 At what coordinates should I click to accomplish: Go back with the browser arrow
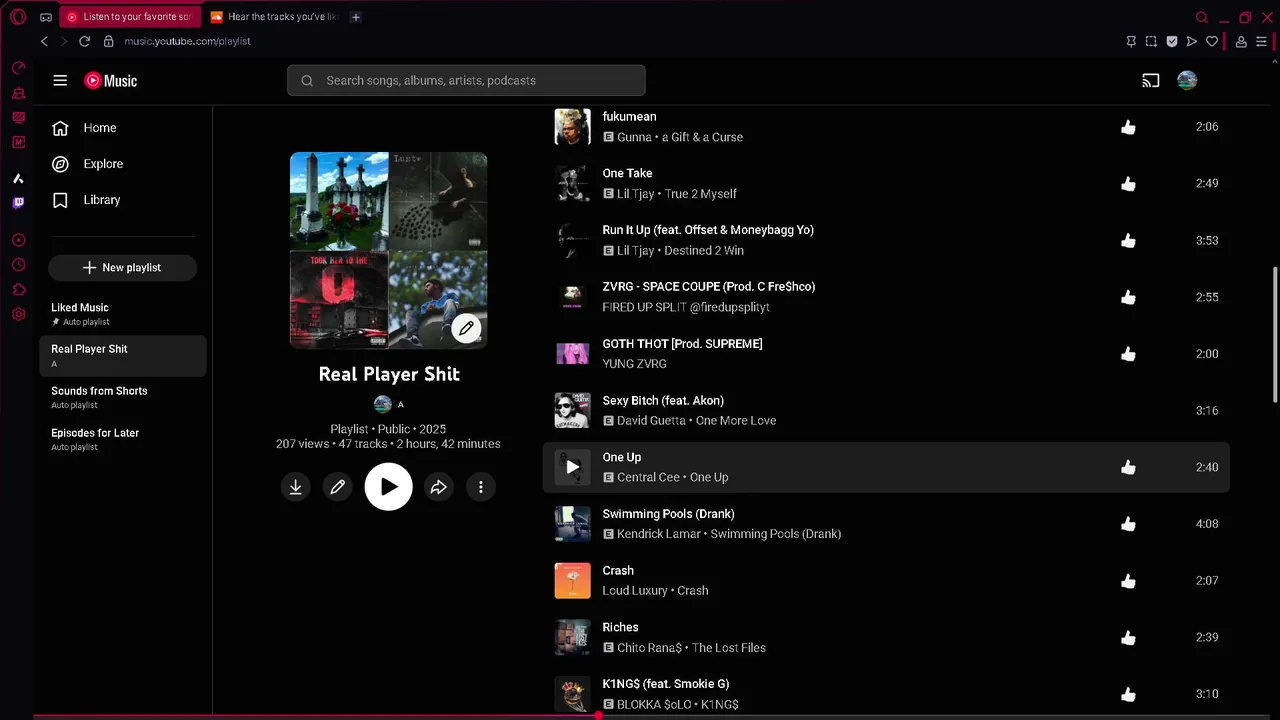tap(44, 41)
